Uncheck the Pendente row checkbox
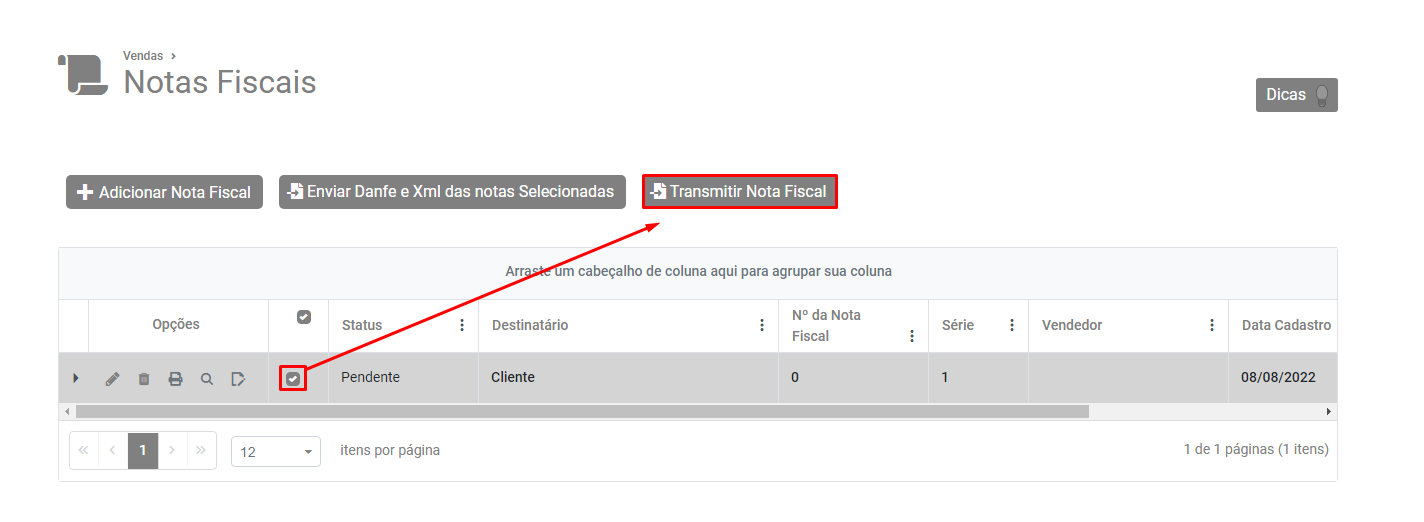The height and width of the screenshot is (522, 1424). point(293,379)
